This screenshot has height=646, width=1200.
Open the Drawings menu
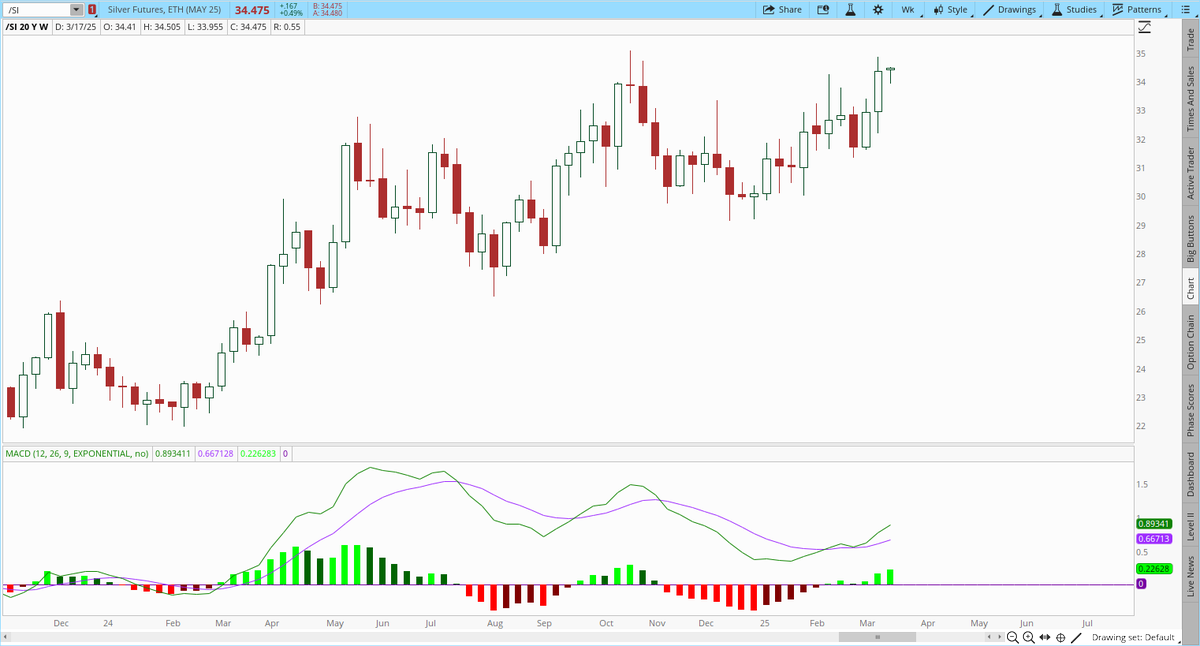[x=1010, y=9]
